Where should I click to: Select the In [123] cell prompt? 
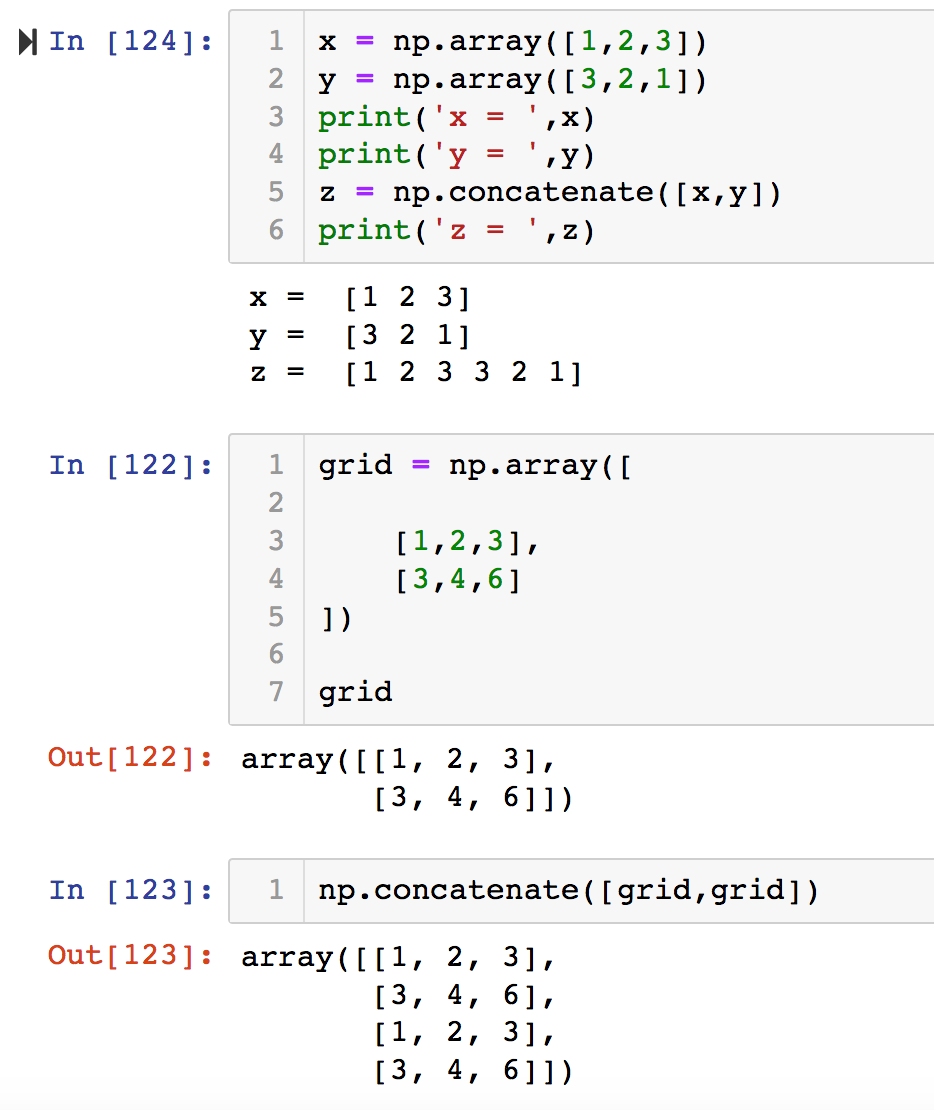pos(130,891)
